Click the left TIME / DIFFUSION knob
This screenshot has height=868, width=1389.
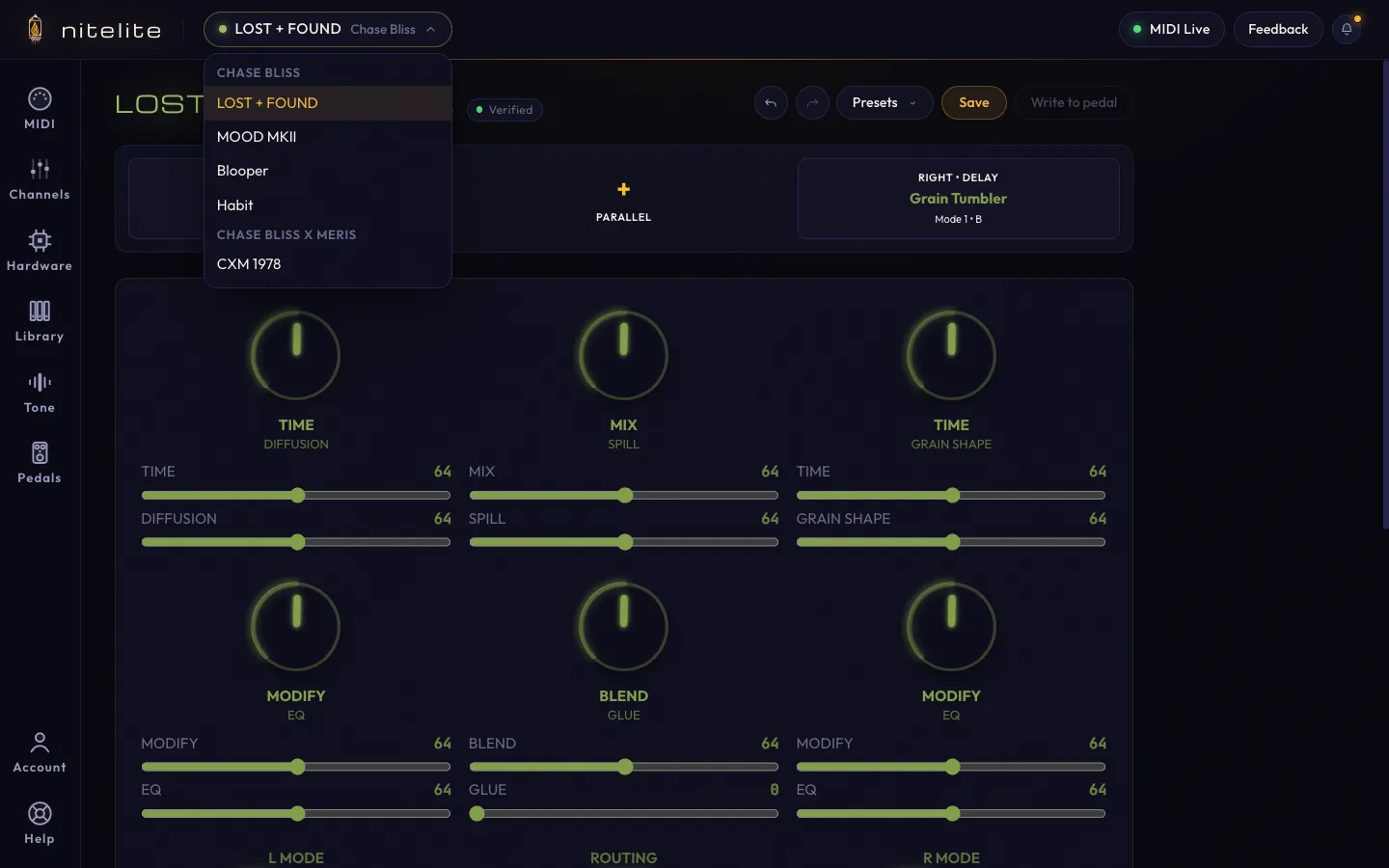point(295,355)
